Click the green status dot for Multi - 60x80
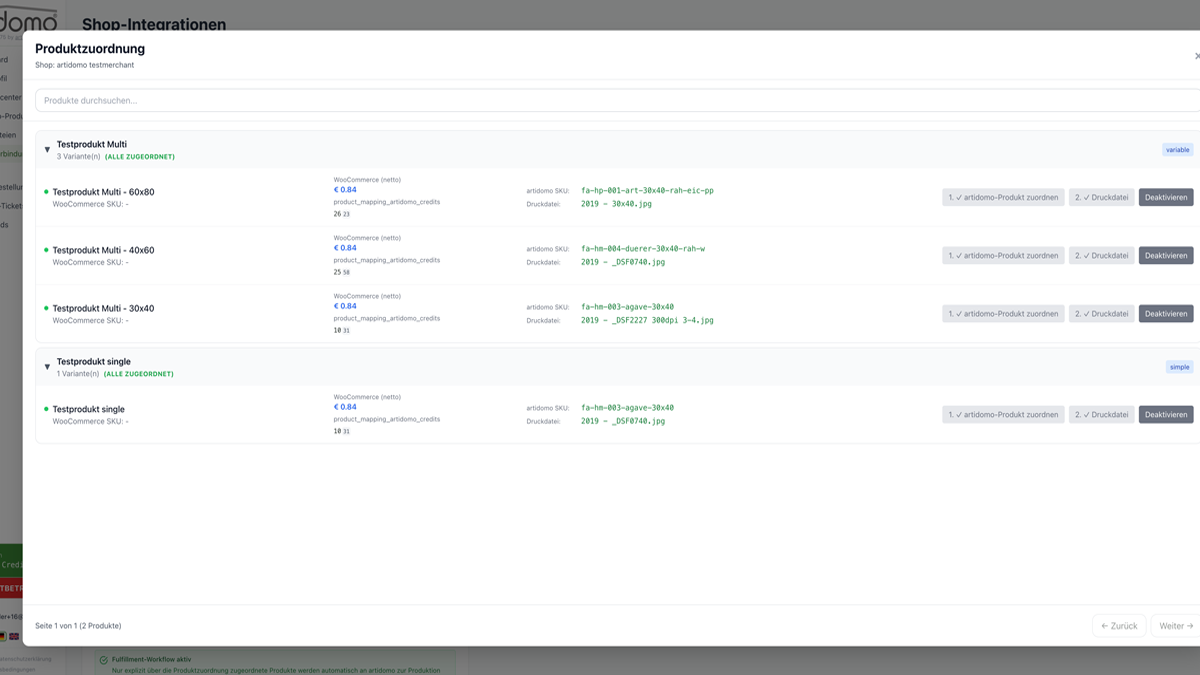The height and width of the screenshot is (675, 1200). [x=46, y=192]
